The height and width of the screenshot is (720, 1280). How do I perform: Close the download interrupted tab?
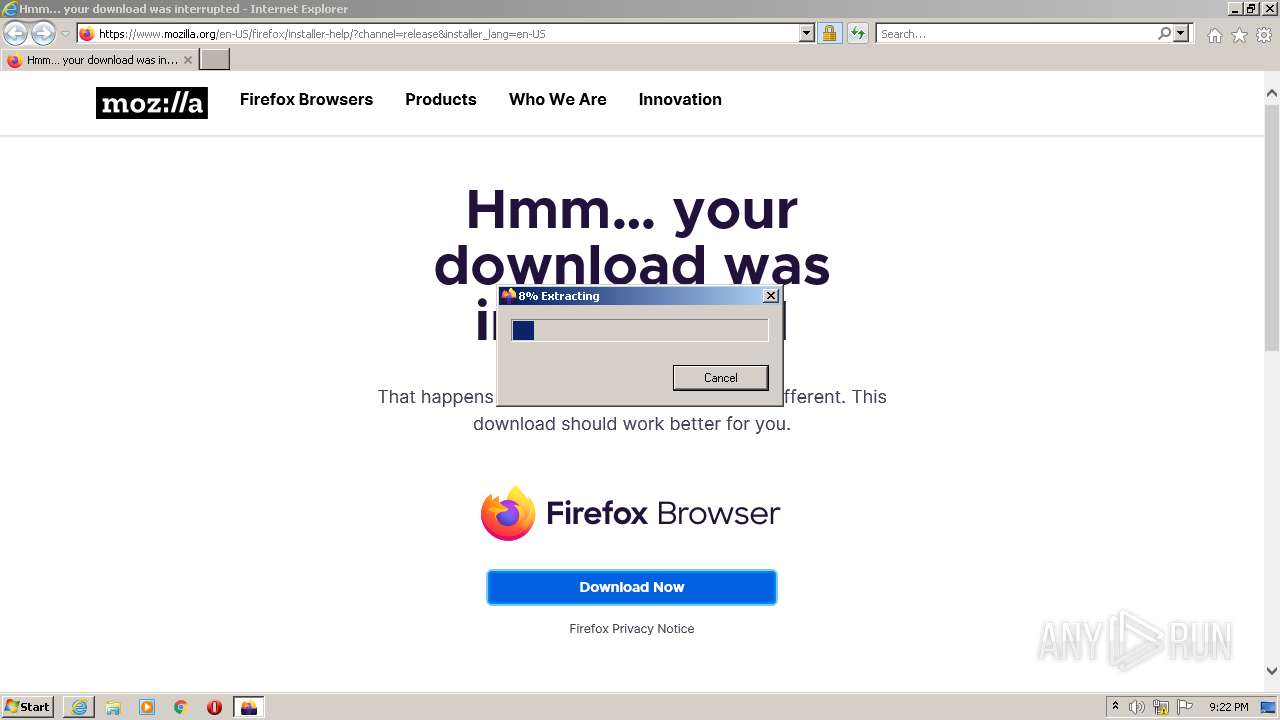pos(187,60)
